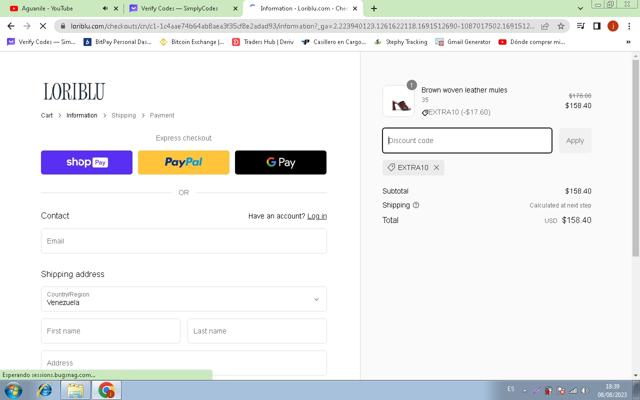Open the Country/Region dropdown showing Venezuela

point(184,299)
